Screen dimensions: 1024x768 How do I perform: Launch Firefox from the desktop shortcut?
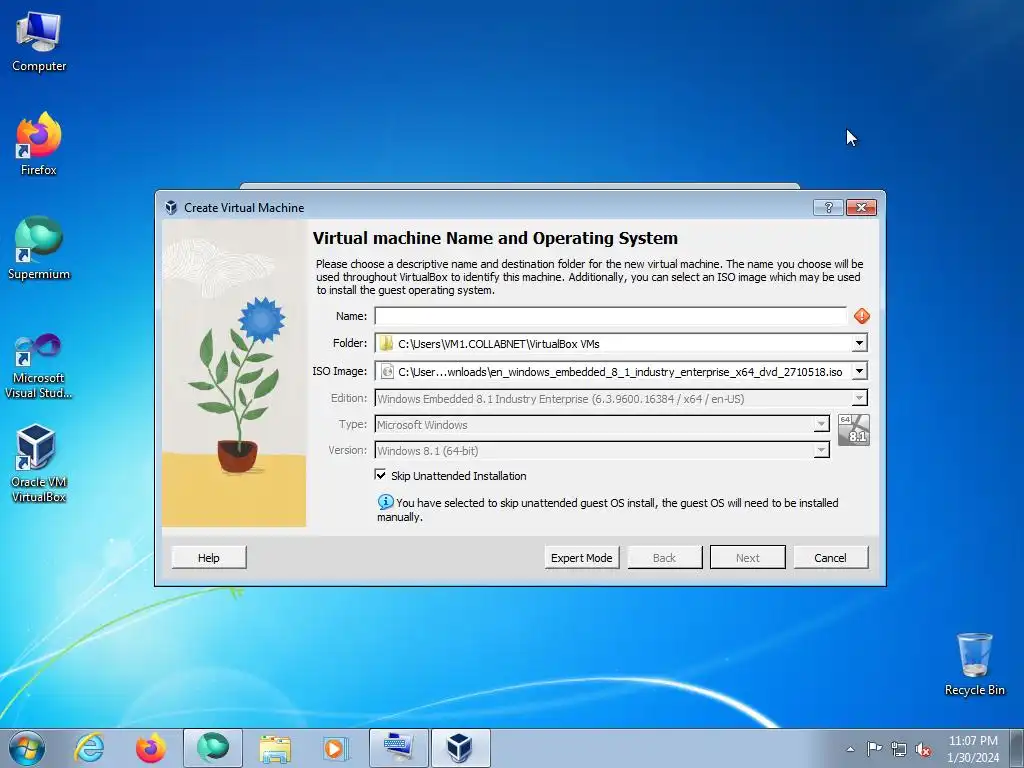[x=39, y=144]
